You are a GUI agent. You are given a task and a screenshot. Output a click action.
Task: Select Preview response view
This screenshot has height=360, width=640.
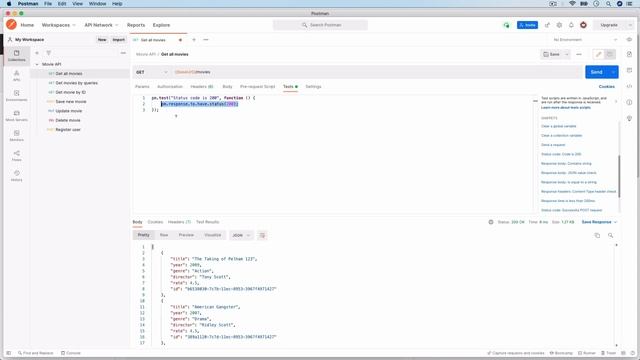tap(186, 235)
